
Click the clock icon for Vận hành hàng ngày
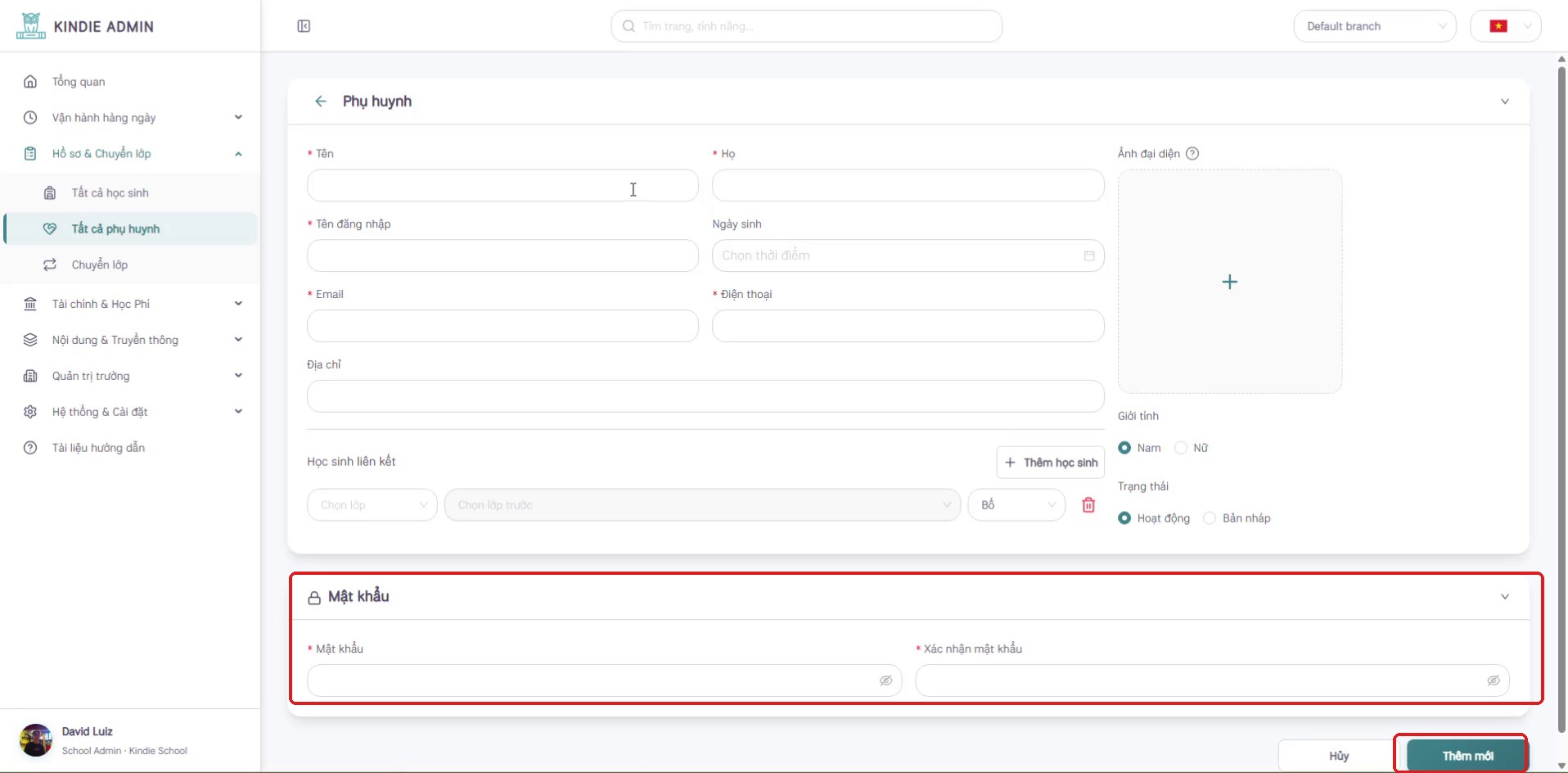30,117
